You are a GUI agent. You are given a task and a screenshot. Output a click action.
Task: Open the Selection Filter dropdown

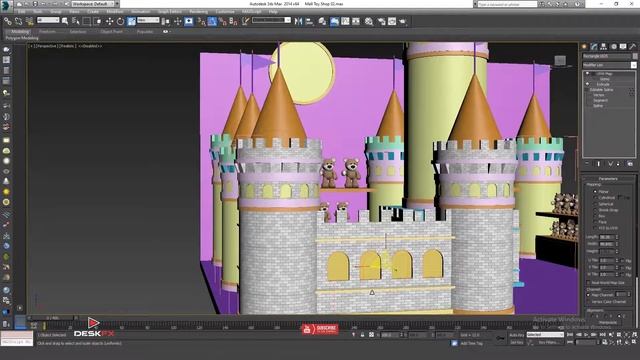[48, 20]
